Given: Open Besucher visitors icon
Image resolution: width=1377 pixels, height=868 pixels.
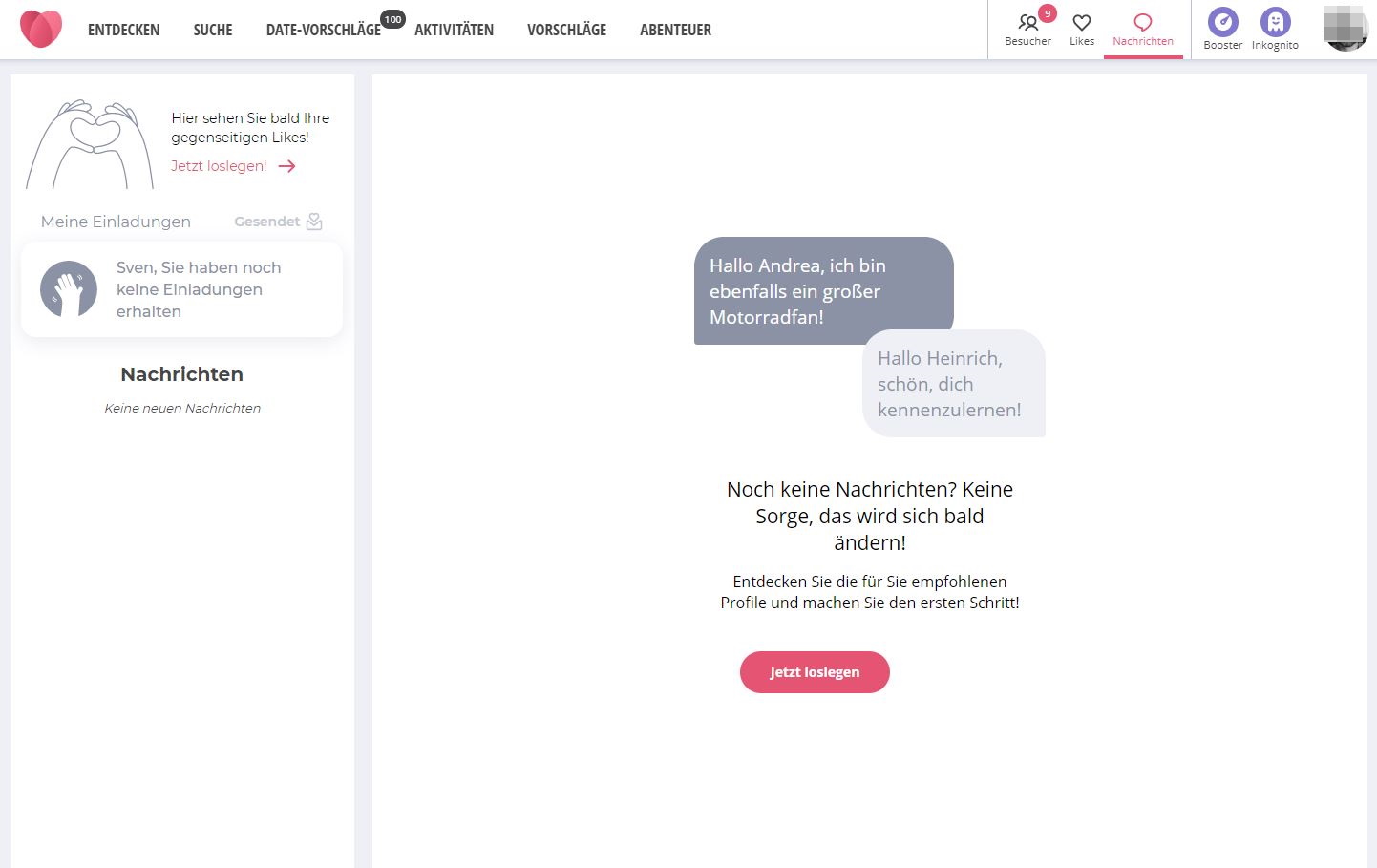Looking at the screenshot, I should coord(1027,29).
